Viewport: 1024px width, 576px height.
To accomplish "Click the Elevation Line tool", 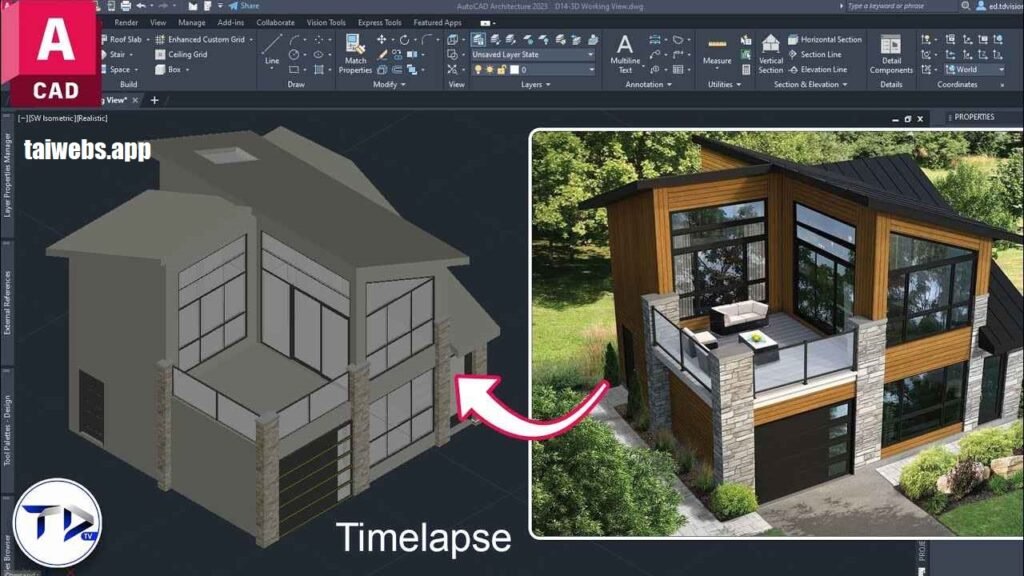I will [818, 69].
